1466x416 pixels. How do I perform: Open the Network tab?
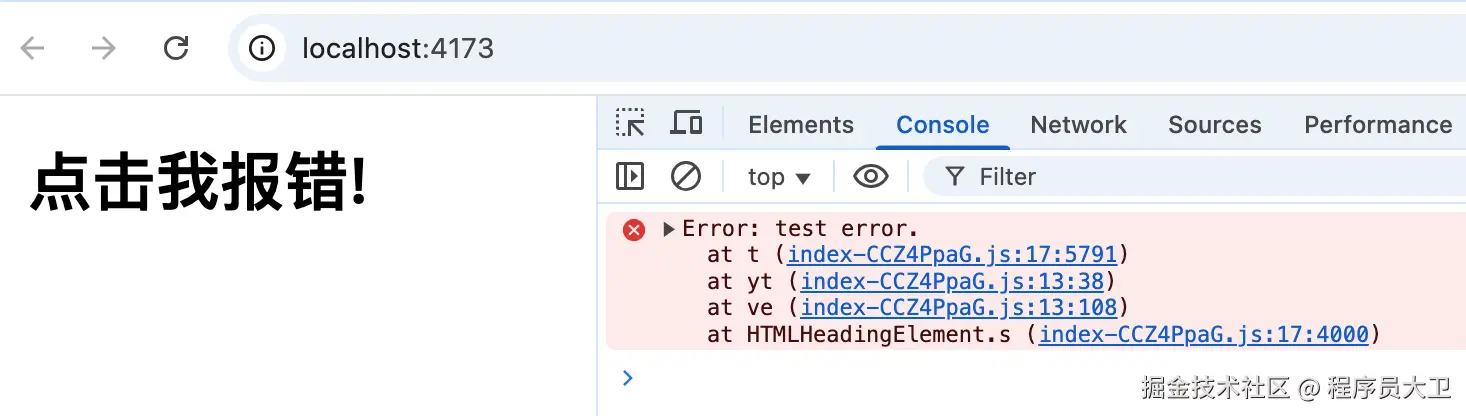[x=1078, y=125]
